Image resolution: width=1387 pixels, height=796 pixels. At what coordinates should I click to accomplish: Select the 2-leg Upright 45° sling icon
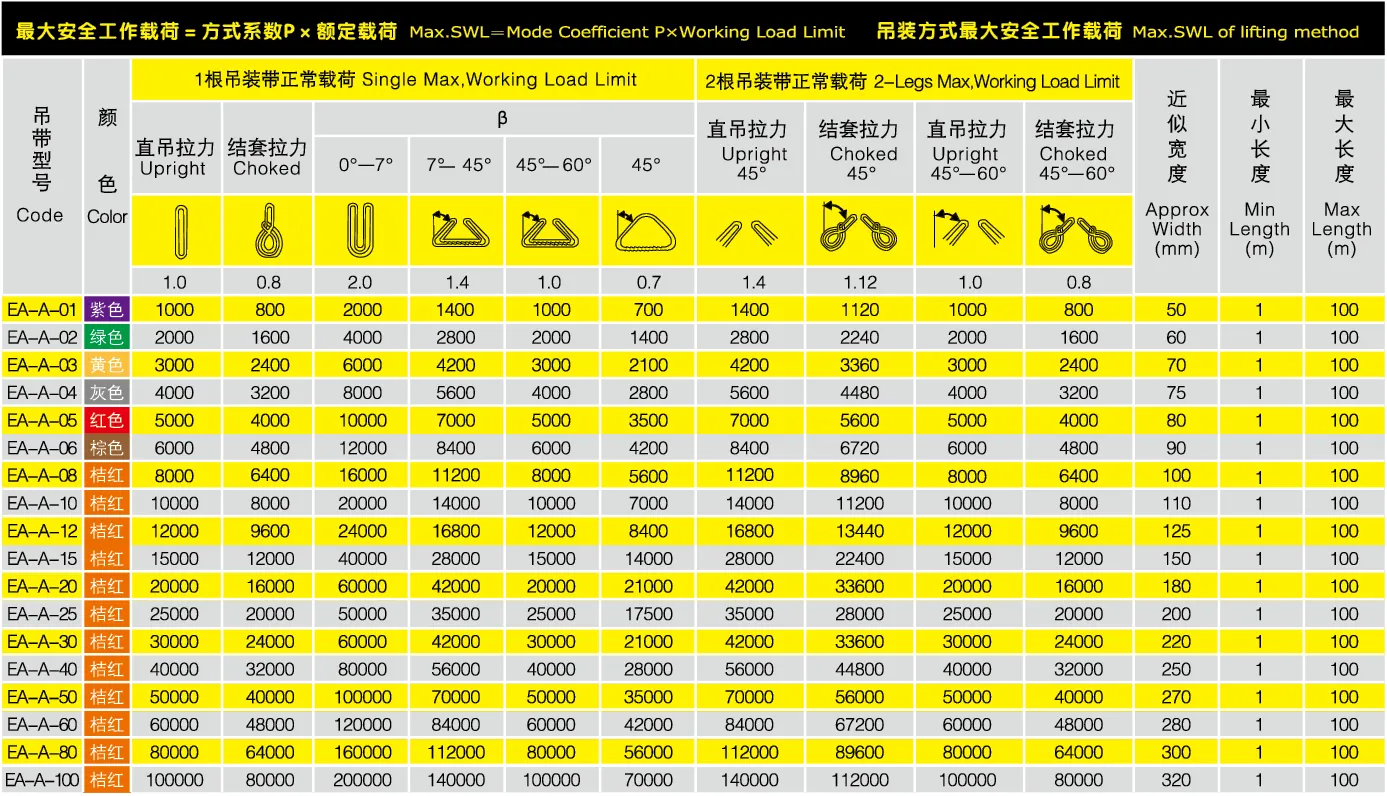pos(749,231)
